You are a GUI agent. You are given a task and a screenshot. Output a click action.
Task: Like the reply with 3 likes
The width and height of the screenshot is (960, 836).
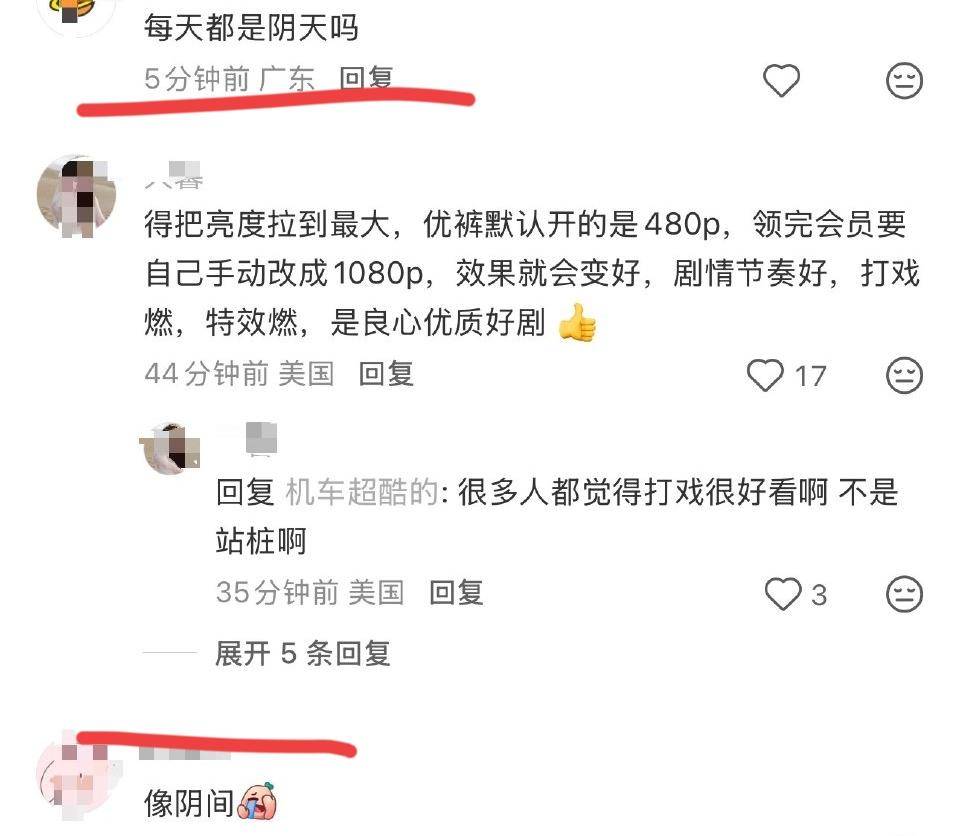(783, 593)
